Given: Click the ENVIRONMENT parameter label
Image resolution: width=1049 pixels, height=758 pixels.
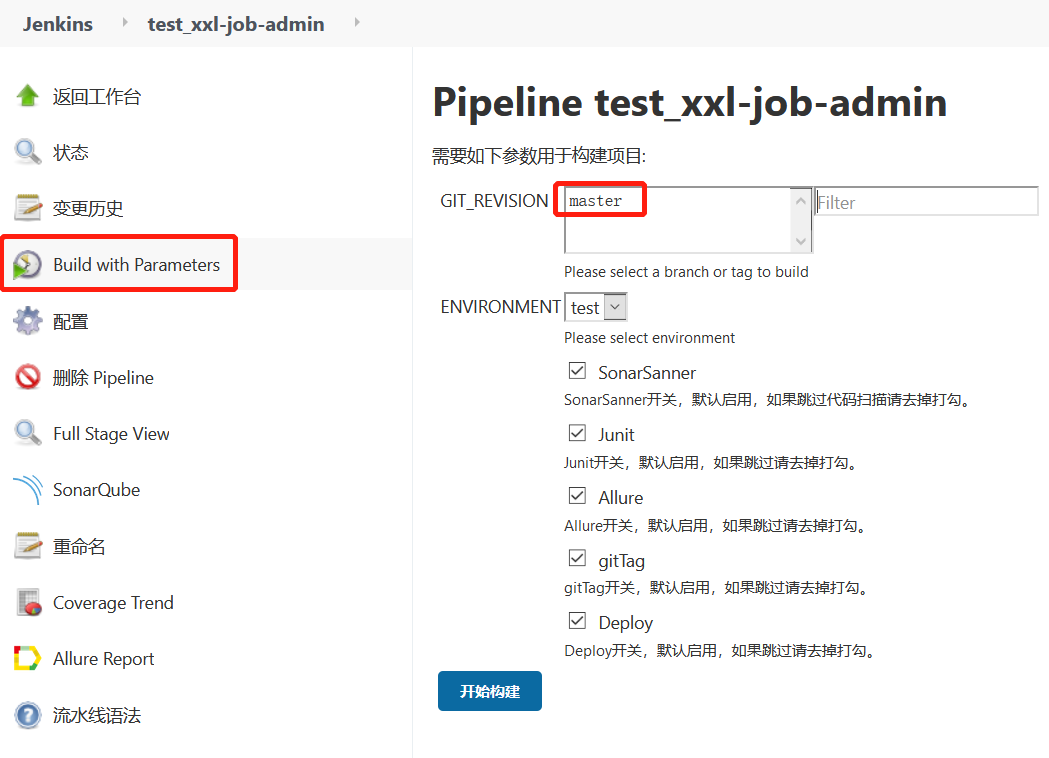Looking at the screenshot, I should (x=500, y=307).
